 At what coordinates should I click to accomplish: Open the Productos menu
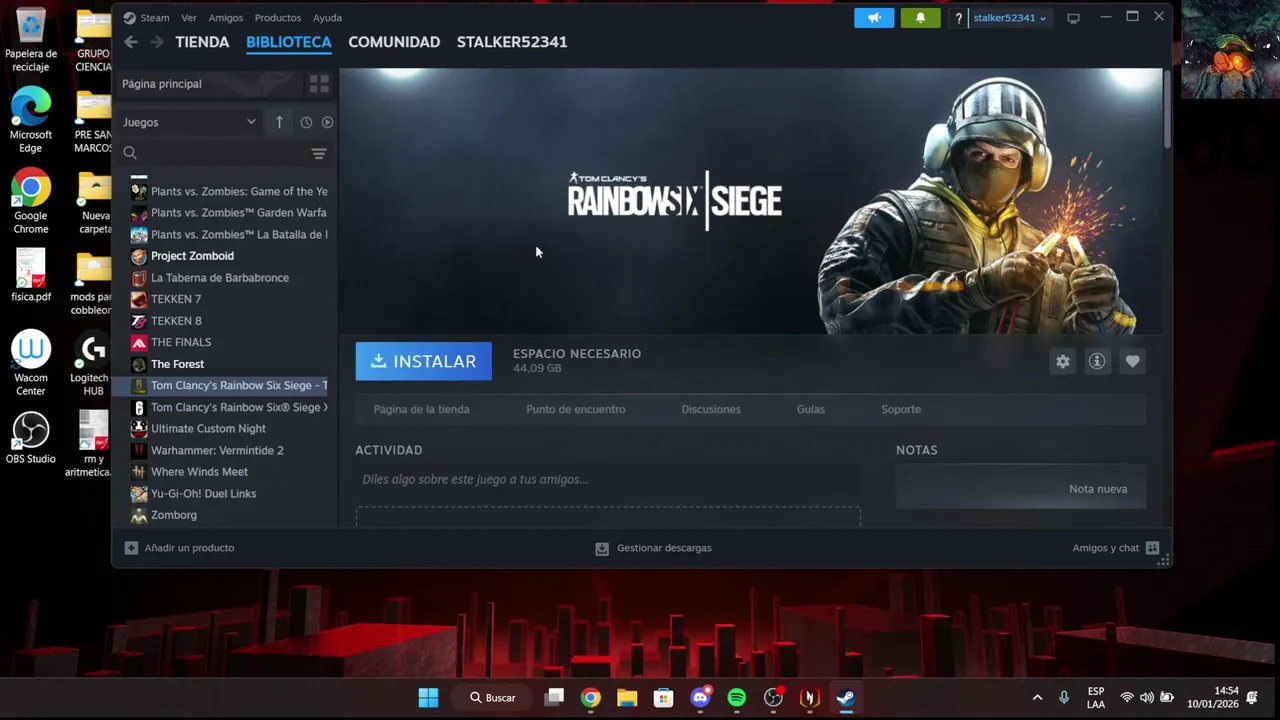278,18
